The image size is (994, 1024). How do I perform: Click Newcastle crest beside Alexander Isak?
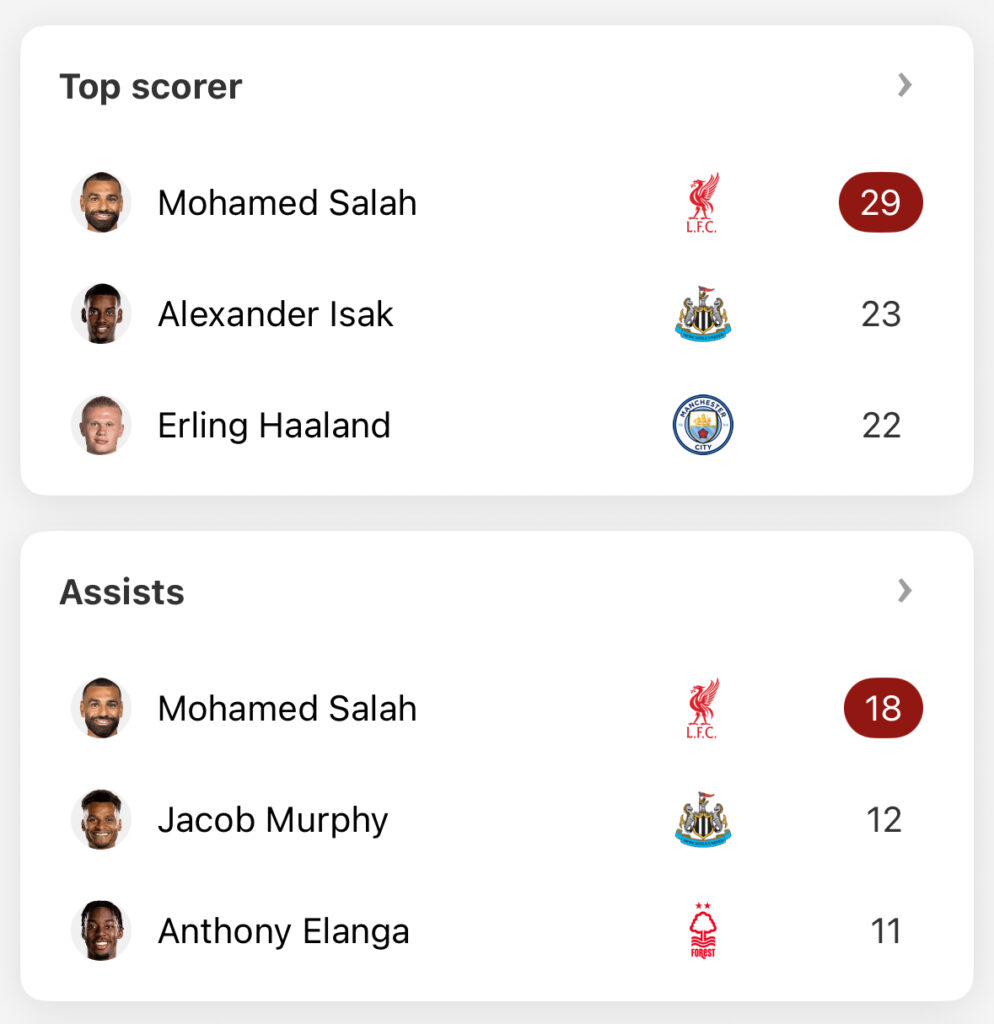tap(703, 313)
